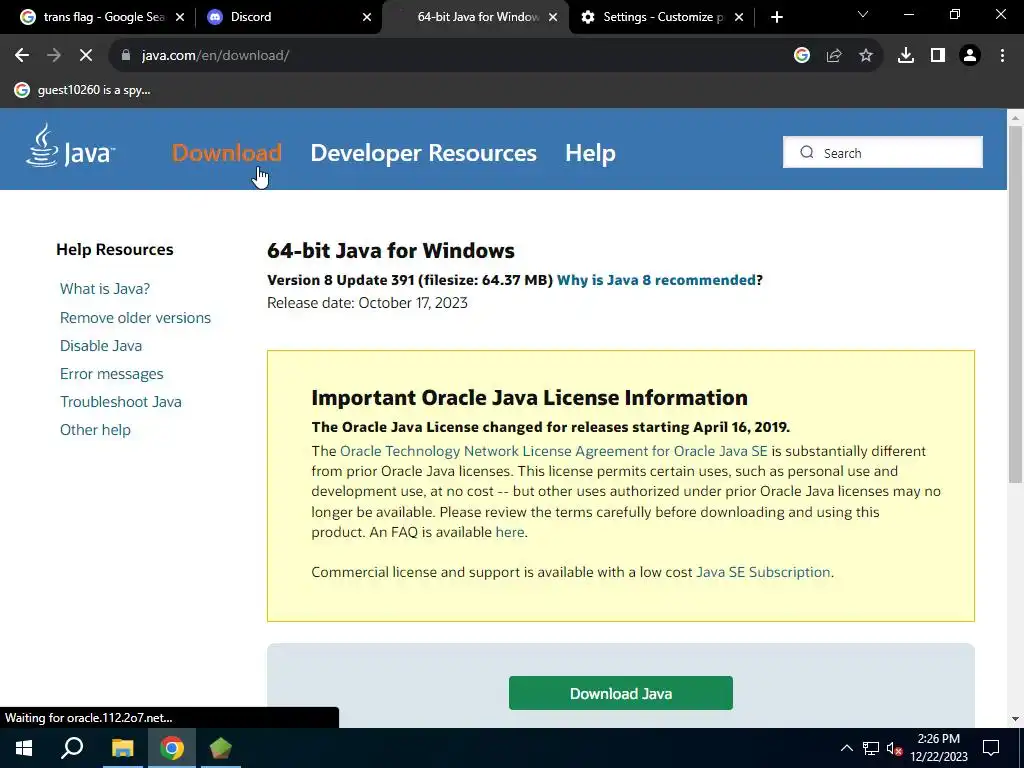This screenshot has height=768, width=1024.
Task: Stop loading the page
Action: [86, 56]
